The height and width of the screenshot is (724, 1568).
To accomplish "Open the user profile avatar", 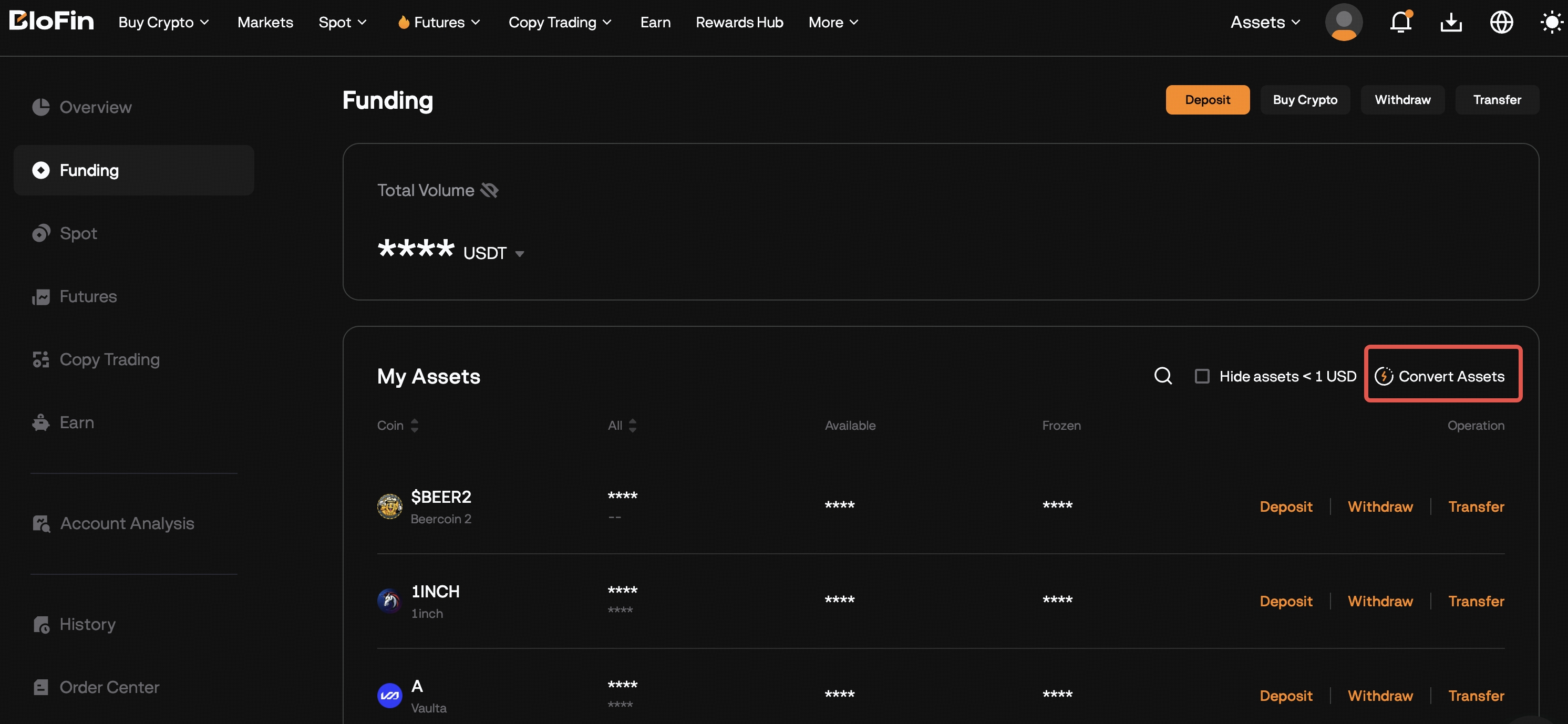I will point(1344,23).
